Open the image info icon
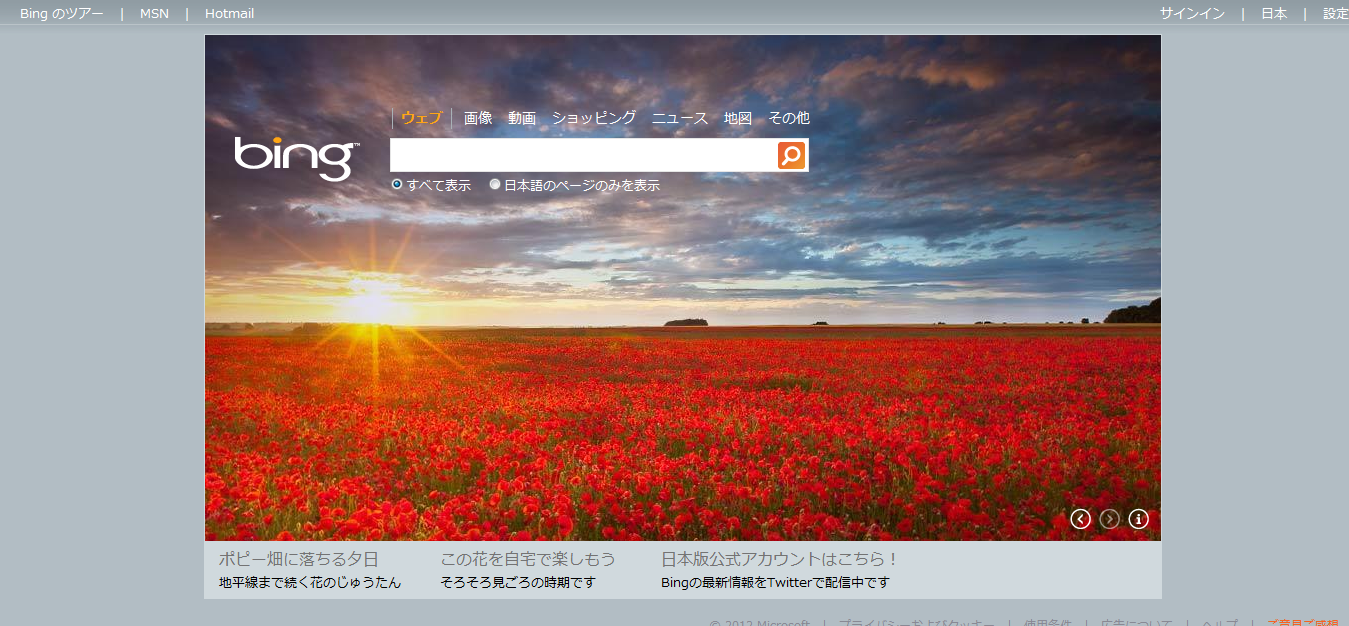Image resolution: width=1349 pixels, height=626 pixels. tap(1138, 519)
